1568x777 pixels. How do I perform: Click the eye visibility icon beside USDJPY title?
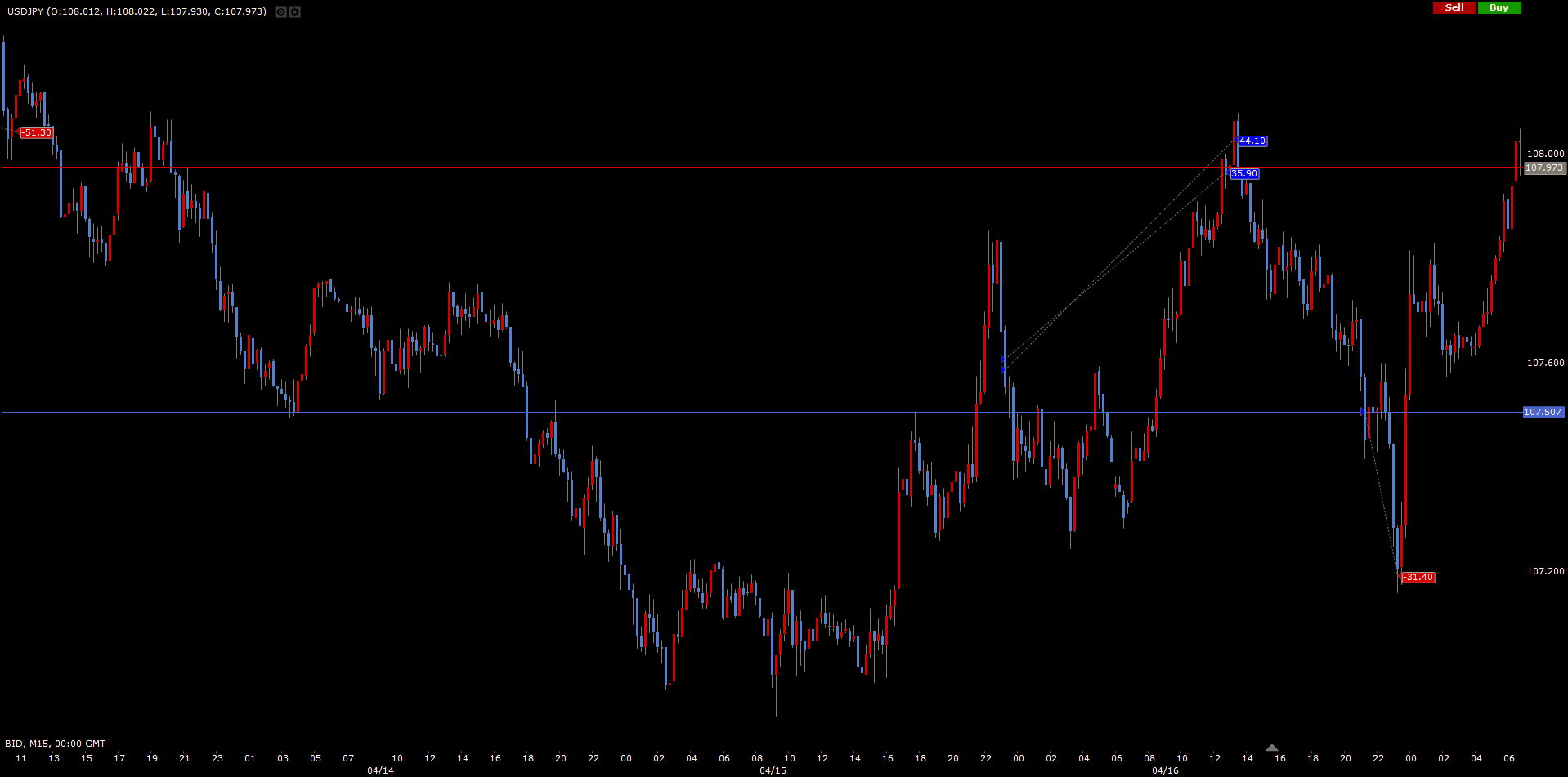click(x=280, y=12)
